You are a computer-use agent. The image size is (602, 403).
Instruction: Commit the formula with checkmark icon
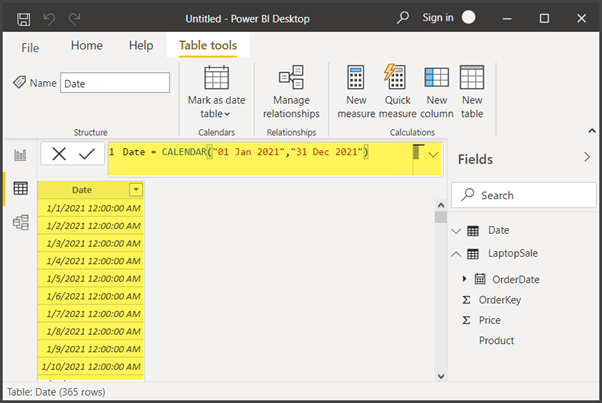click(87, 154)
